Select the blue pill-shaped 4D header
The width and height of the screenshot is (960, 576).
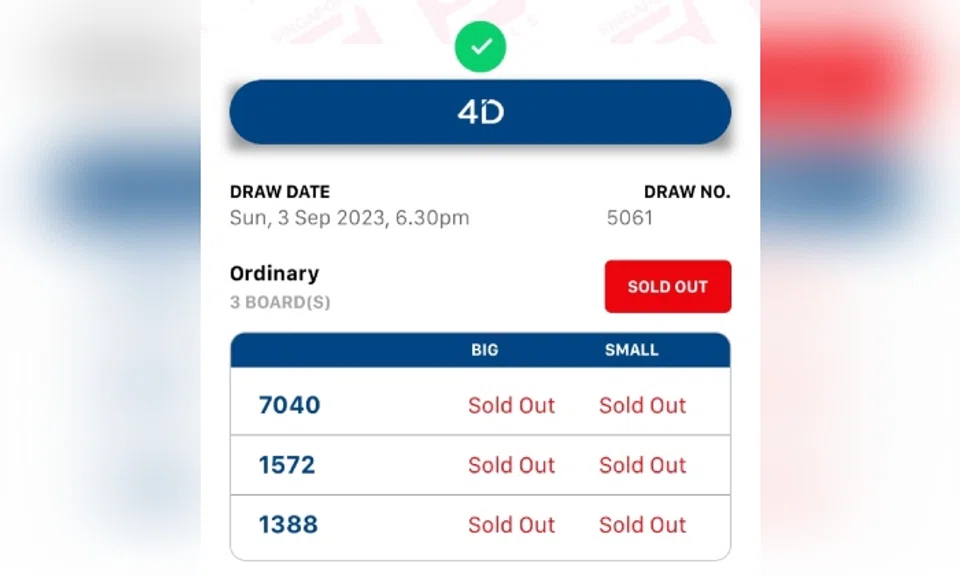tap(480, 111)
